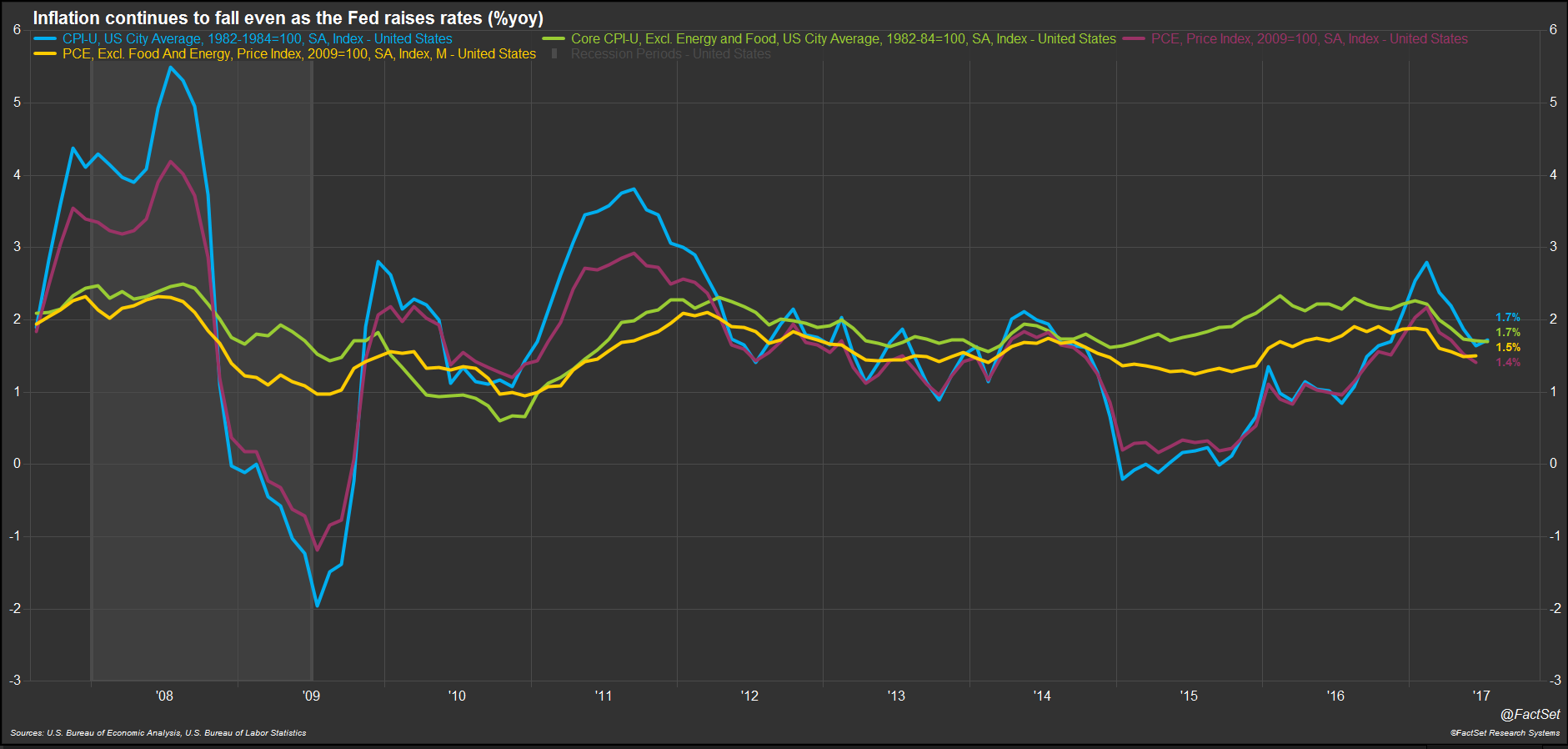Click the yellow PCE Excl. Food legend swatch

coord(45,53)
